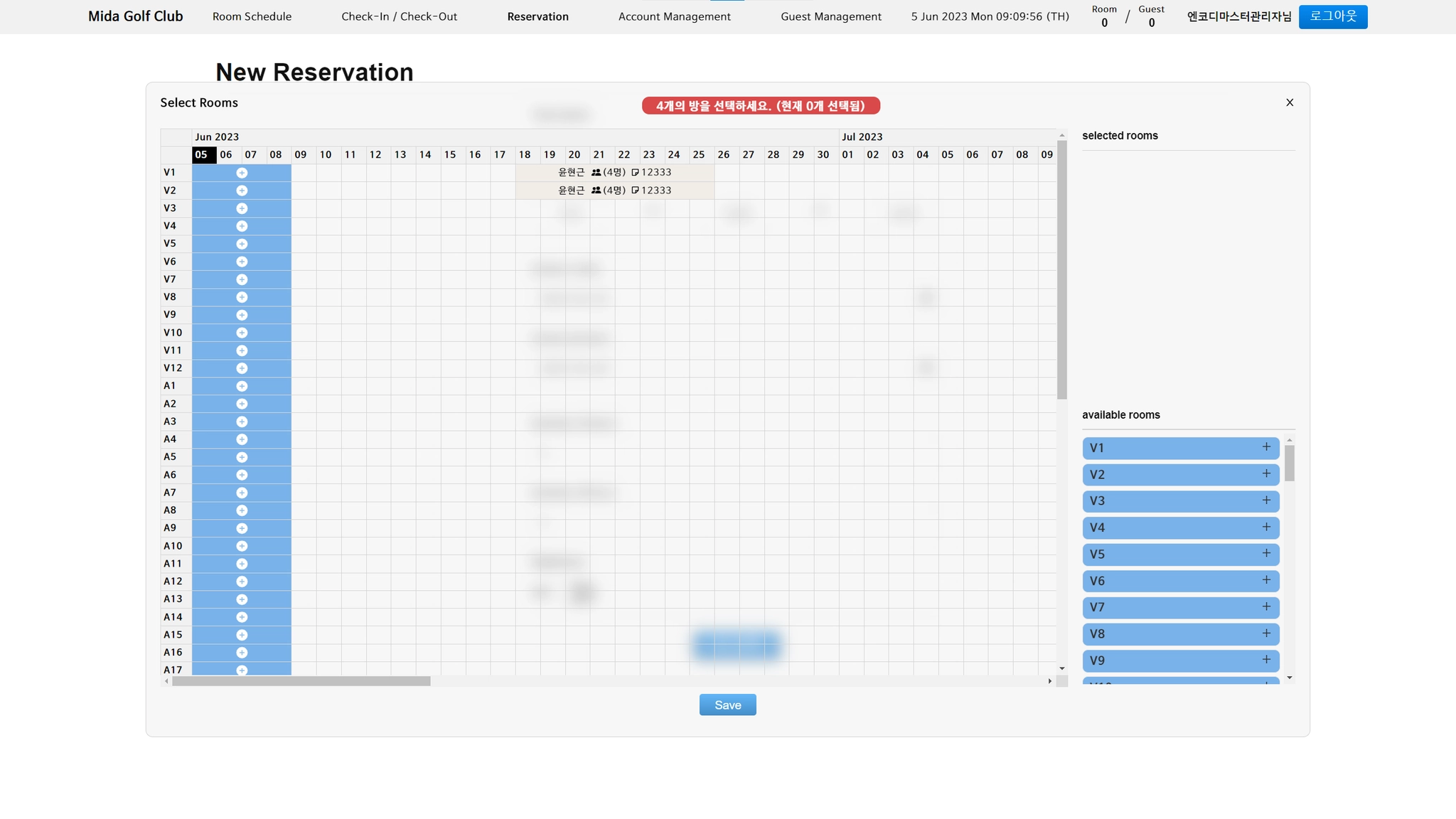This screenshot has height=819, width=1456.
Task: Click the plus icon in row V1
Action: coord(242,173)
